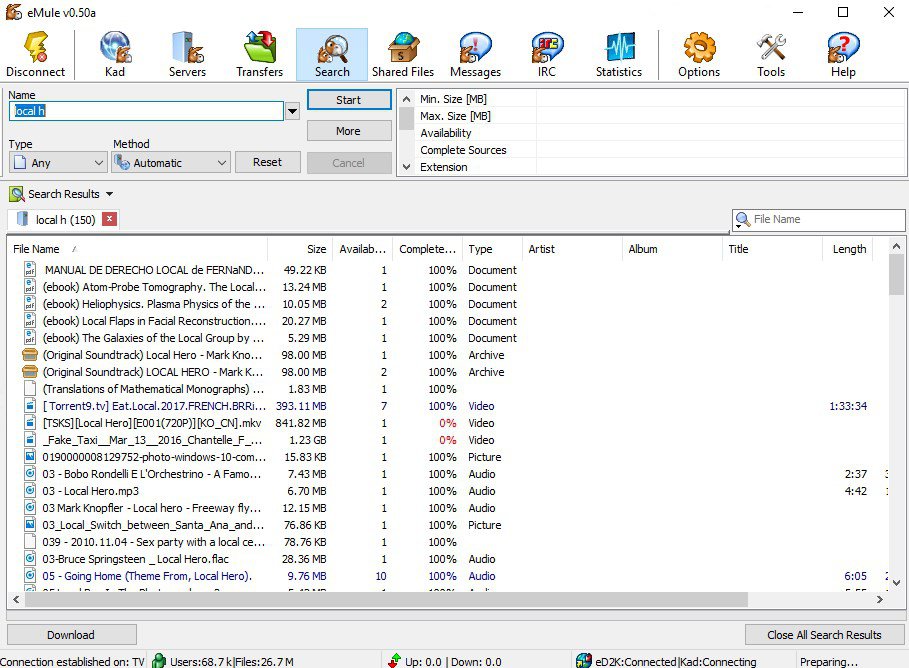The width and height of the screenshot is (909, 668).
Task: Open the Method dropdown showing Automatic
Action: click(x=172, y=162)
